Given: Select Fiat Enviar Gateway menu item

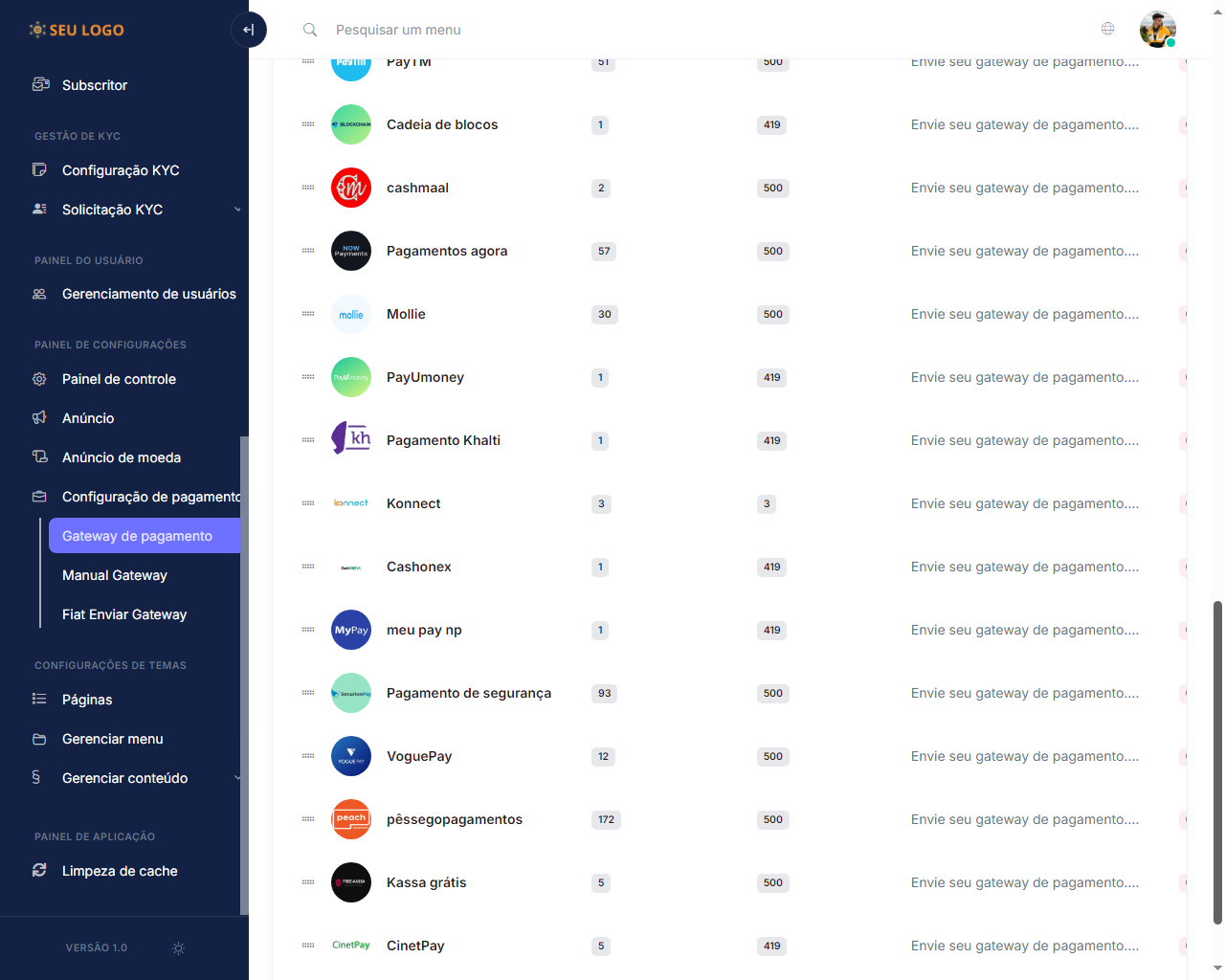Looking at the screenshot, I should (124, 614).
